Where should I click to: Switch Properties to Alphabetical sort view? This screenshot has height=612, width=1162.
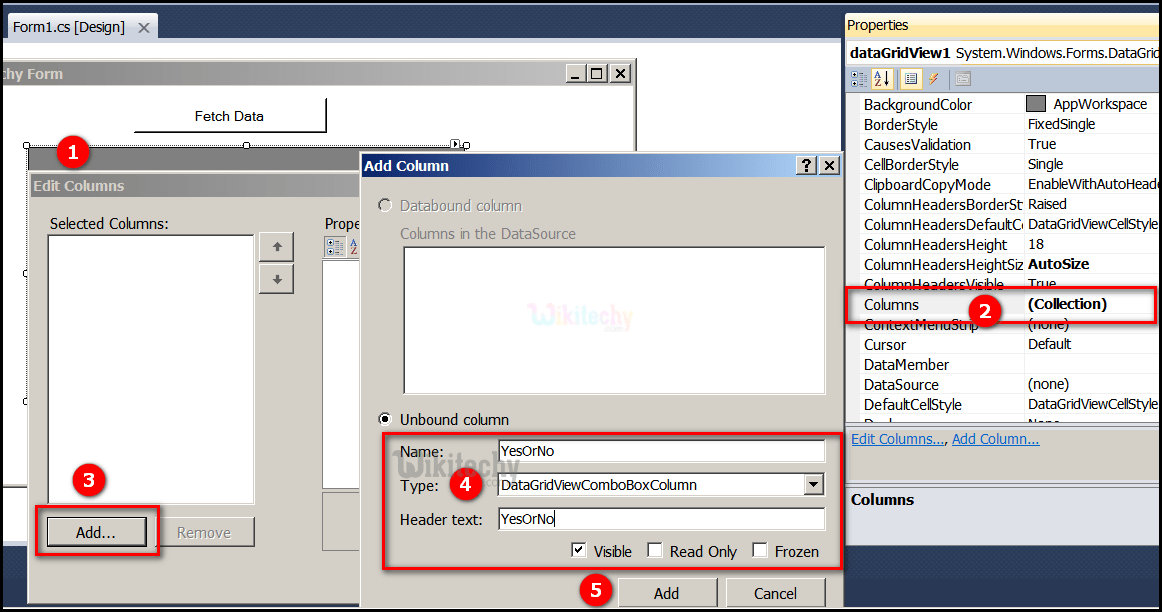click(x=882, y=78)
